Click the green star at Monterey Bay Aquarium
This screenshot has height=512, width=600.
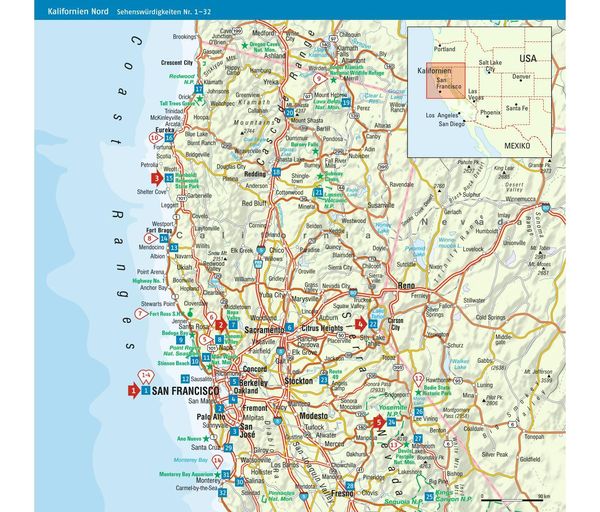pos(217,474)
